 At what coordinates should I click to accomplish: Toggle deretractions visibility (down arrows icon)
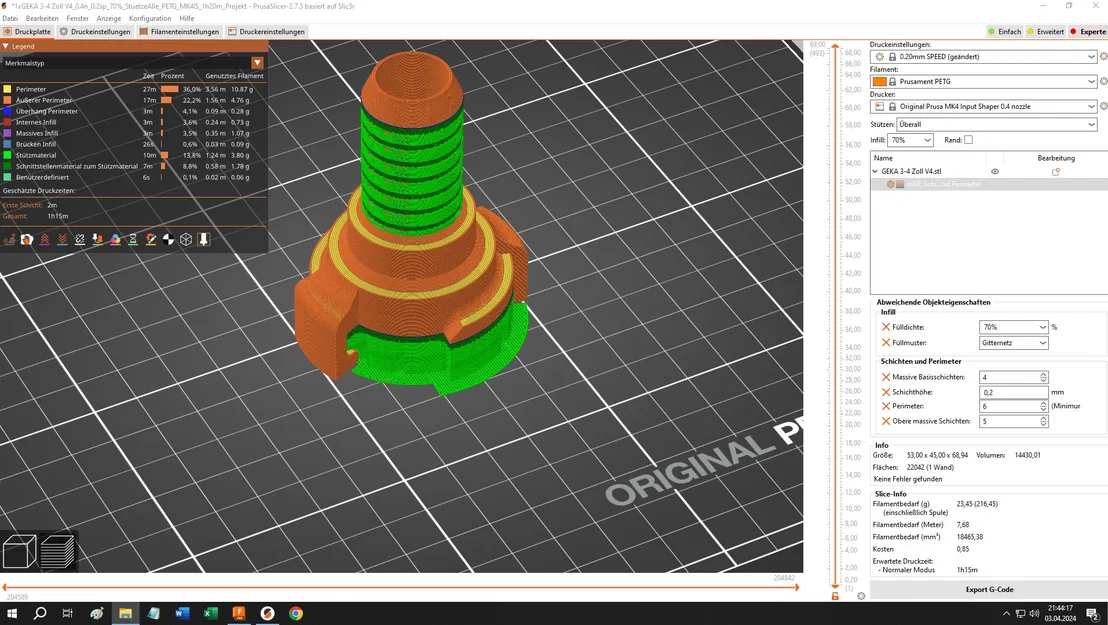tap(62, 240)
